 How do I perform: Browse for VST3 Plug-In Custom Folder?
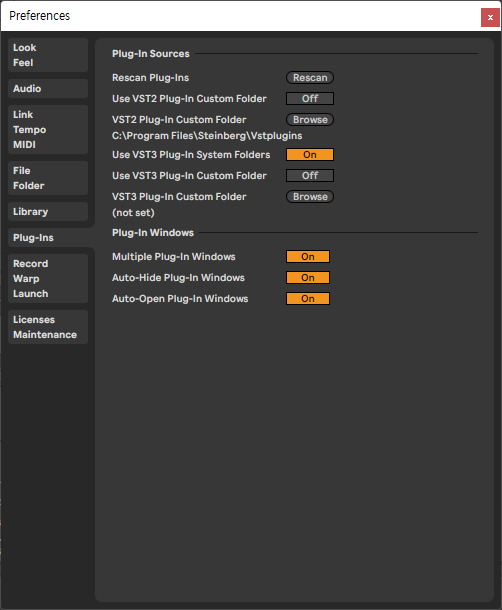(310, 197)
